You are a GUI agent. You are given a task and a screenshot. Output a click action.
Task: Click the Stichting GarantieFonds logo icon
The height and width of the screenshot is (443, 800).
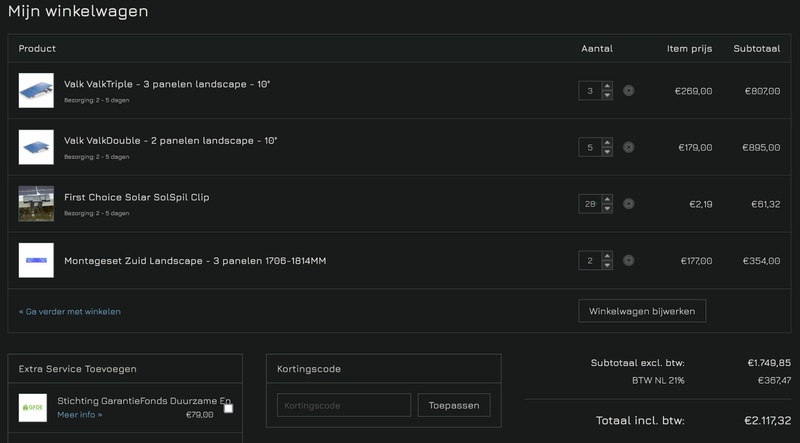coord(33,407)
